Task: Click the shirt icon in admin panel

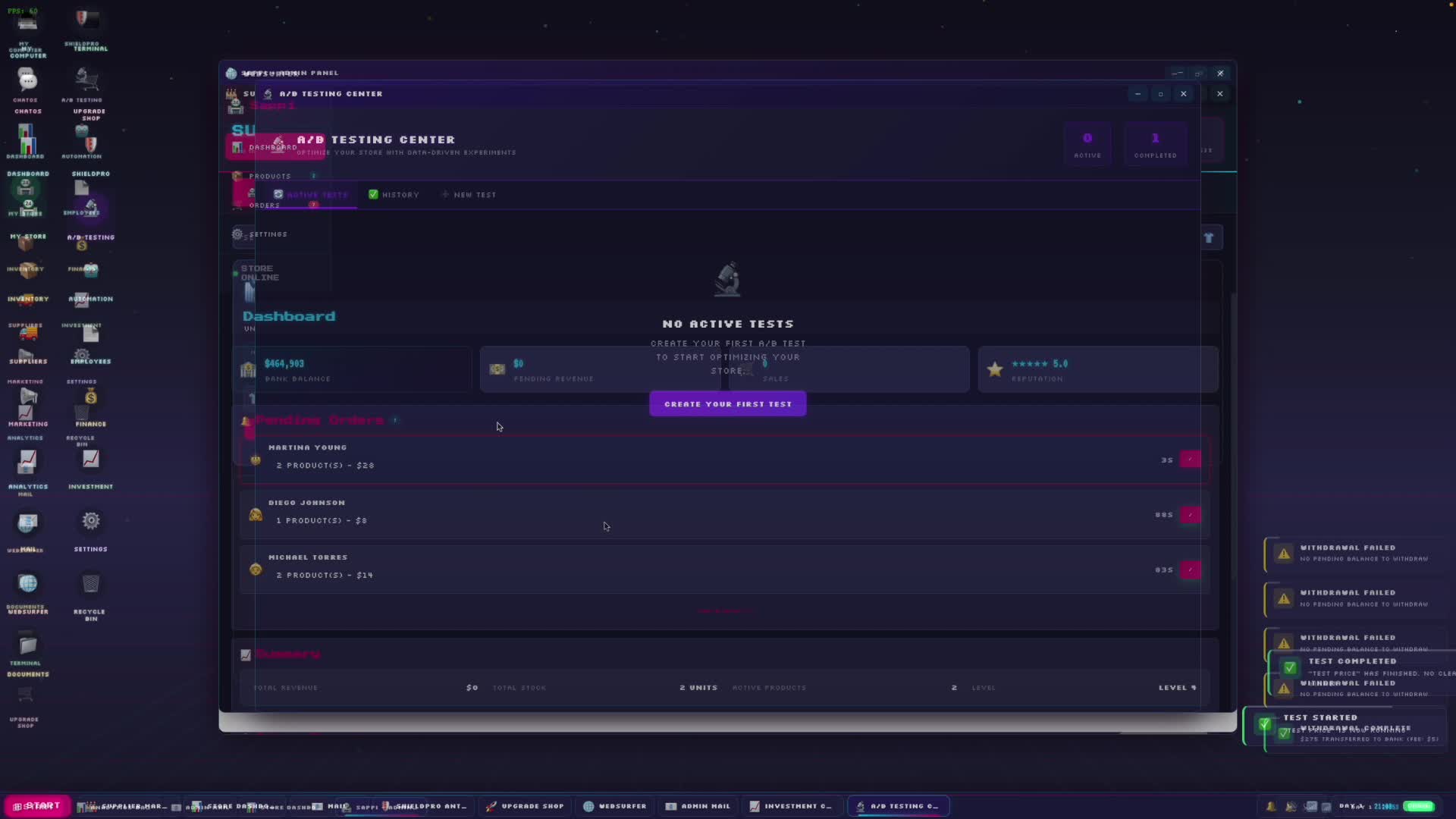Action: 1209,238
